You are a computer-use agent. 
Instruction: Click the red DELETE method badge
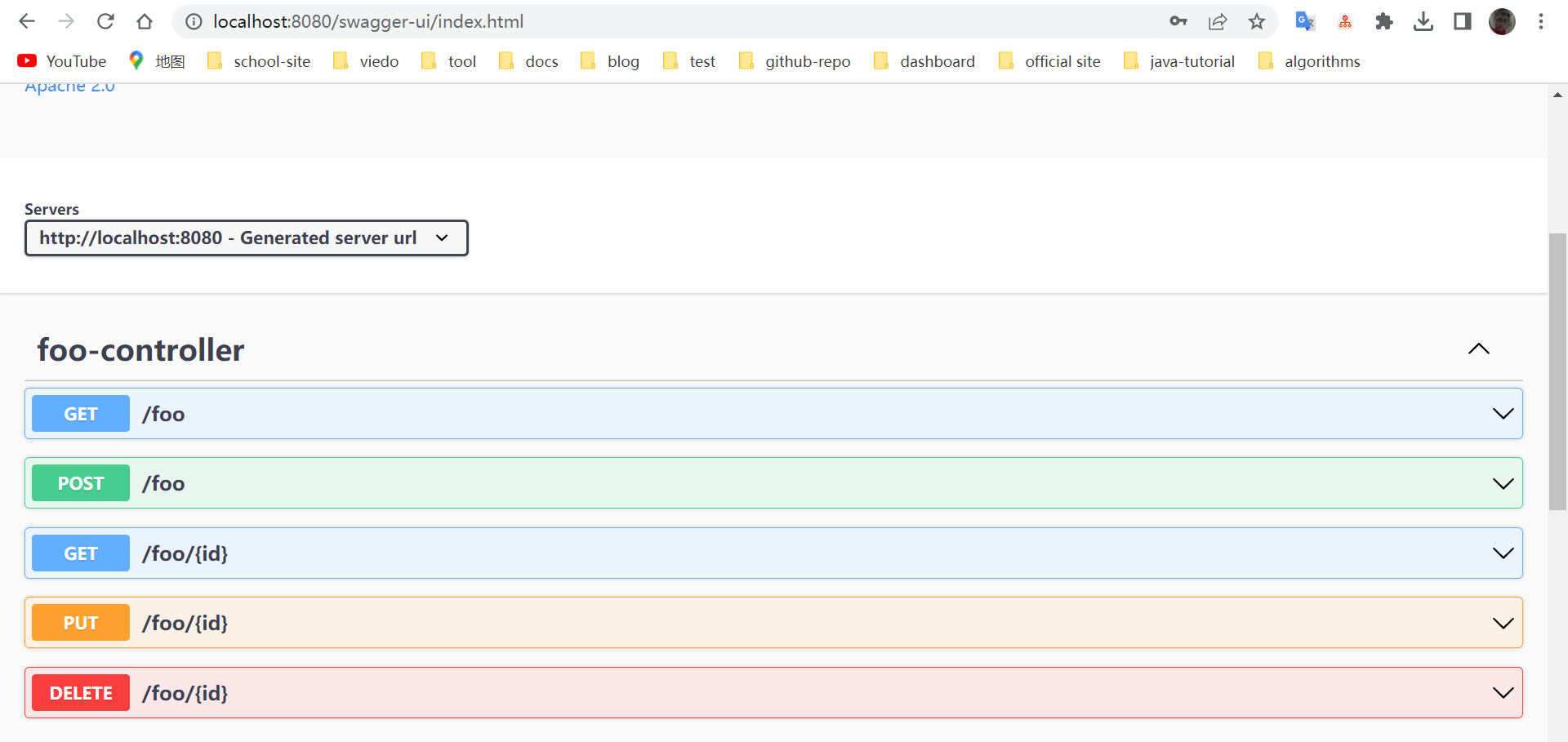[x=81, y=693]
